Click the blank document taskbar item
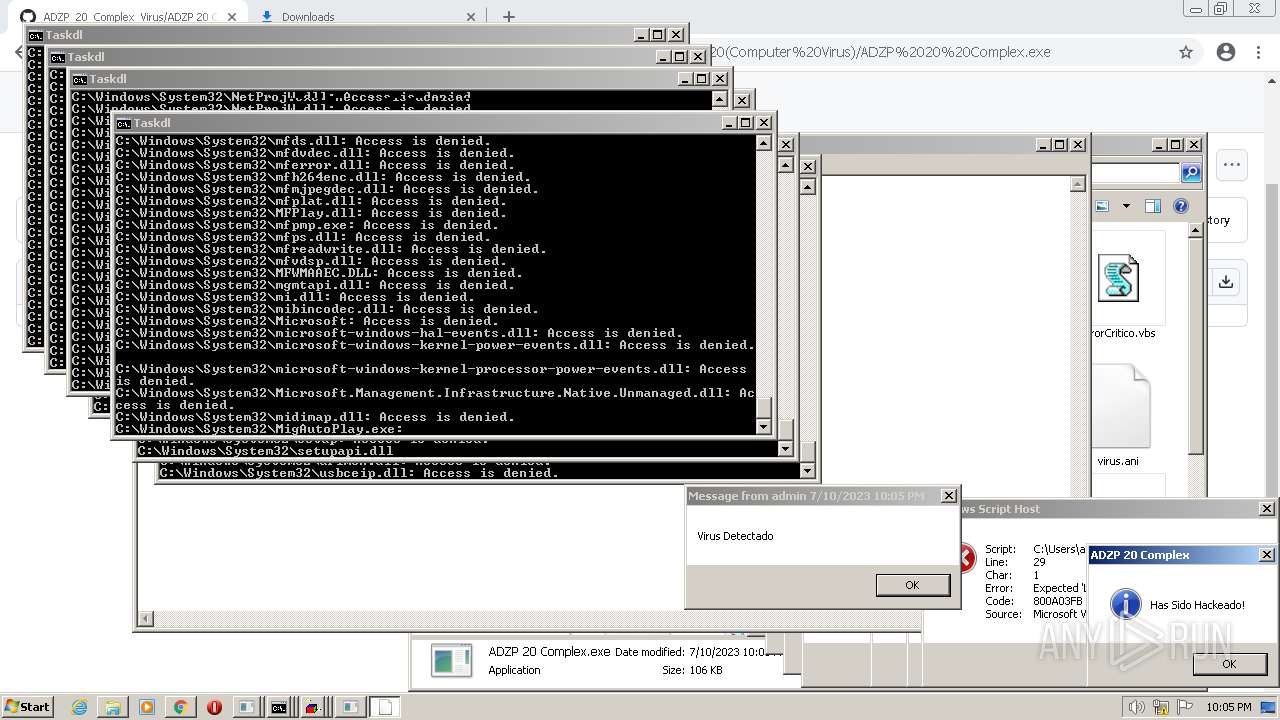This screenshot has width=1280, height=720. (x=385, y=707)
